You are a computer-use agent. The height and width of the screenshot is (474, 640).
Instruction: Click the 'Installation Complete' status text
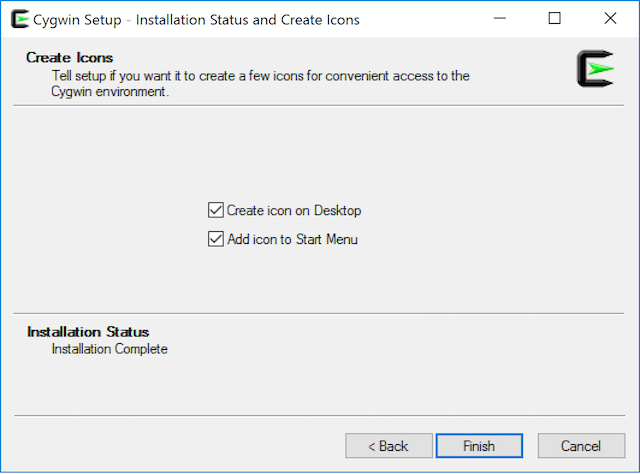point(110,349)
